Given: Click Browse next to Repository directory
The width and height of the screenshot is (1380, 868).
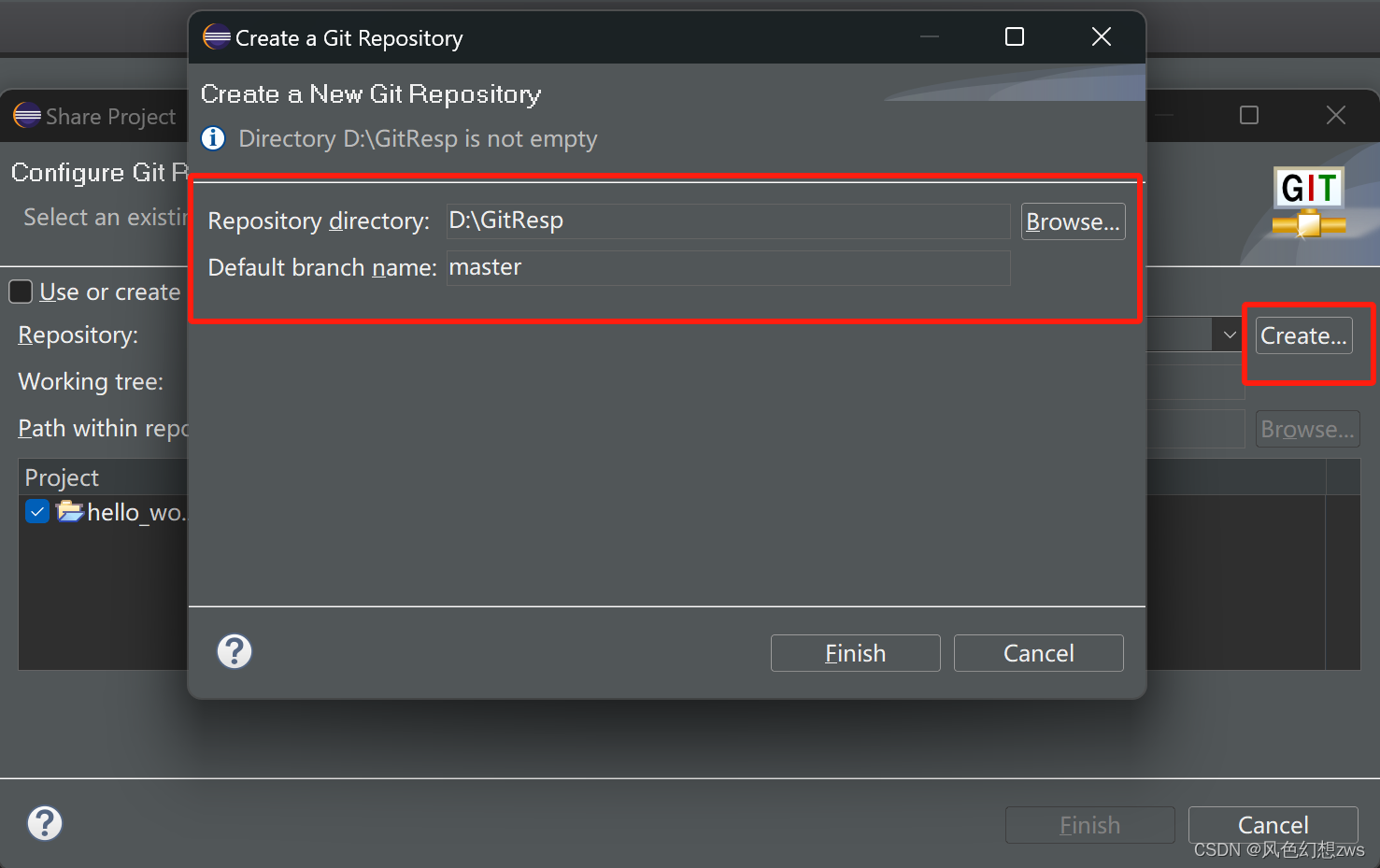Looking at the screenshot, I should [x=1073, y=221].
